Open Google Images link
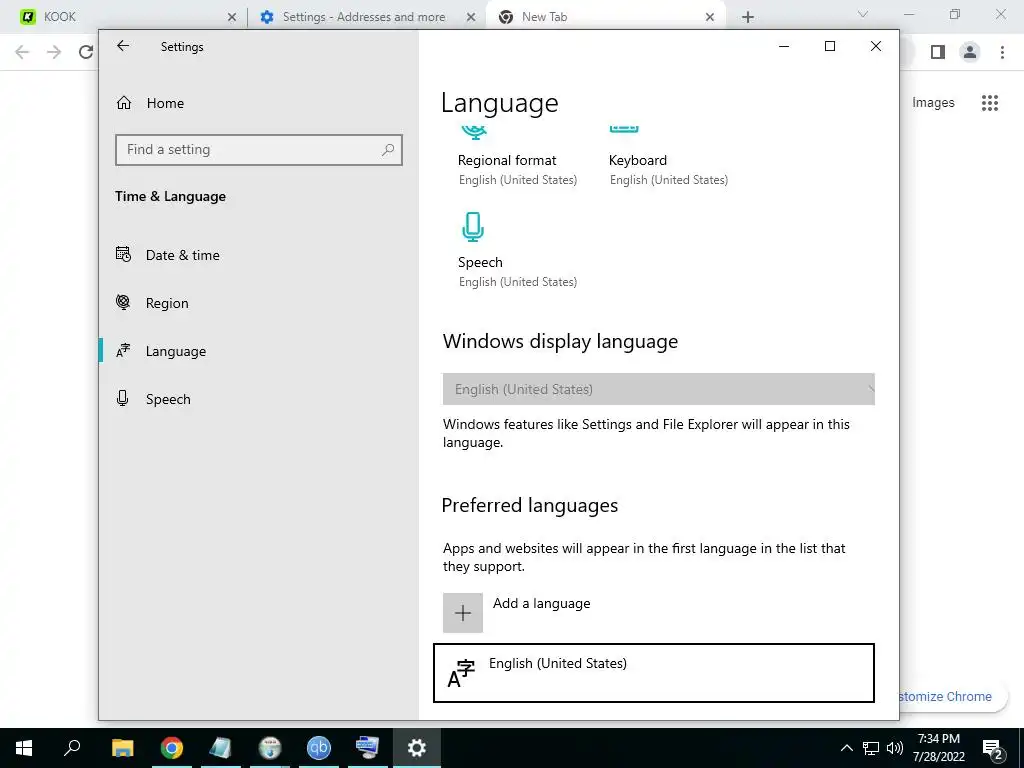This screenshot has height=768, width=1024. coord(933,103)
